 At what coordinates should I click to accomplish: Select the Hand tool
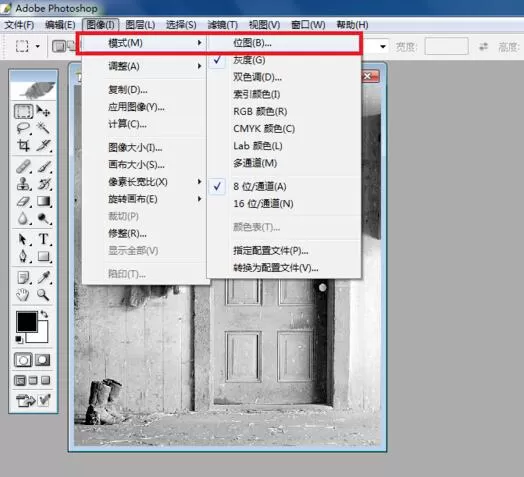pyautogui.click(x=23, y=295)
